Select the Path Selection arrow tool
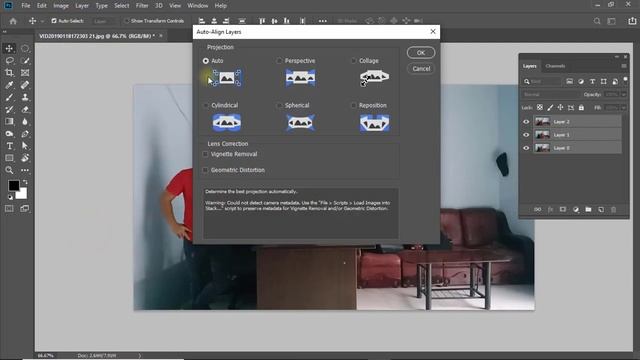 [x=25, y=146]
